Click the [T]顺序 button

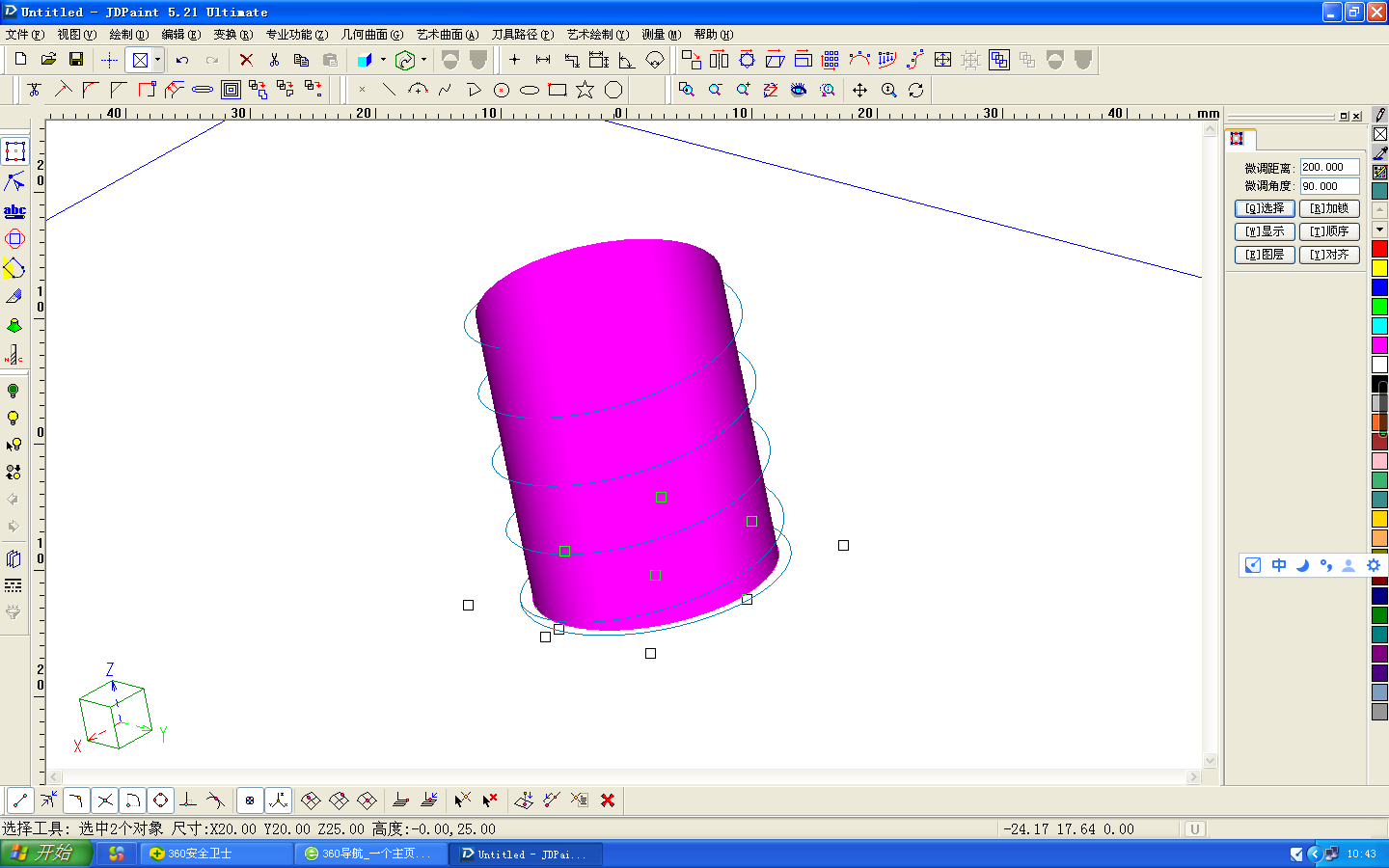[1329, 231]
